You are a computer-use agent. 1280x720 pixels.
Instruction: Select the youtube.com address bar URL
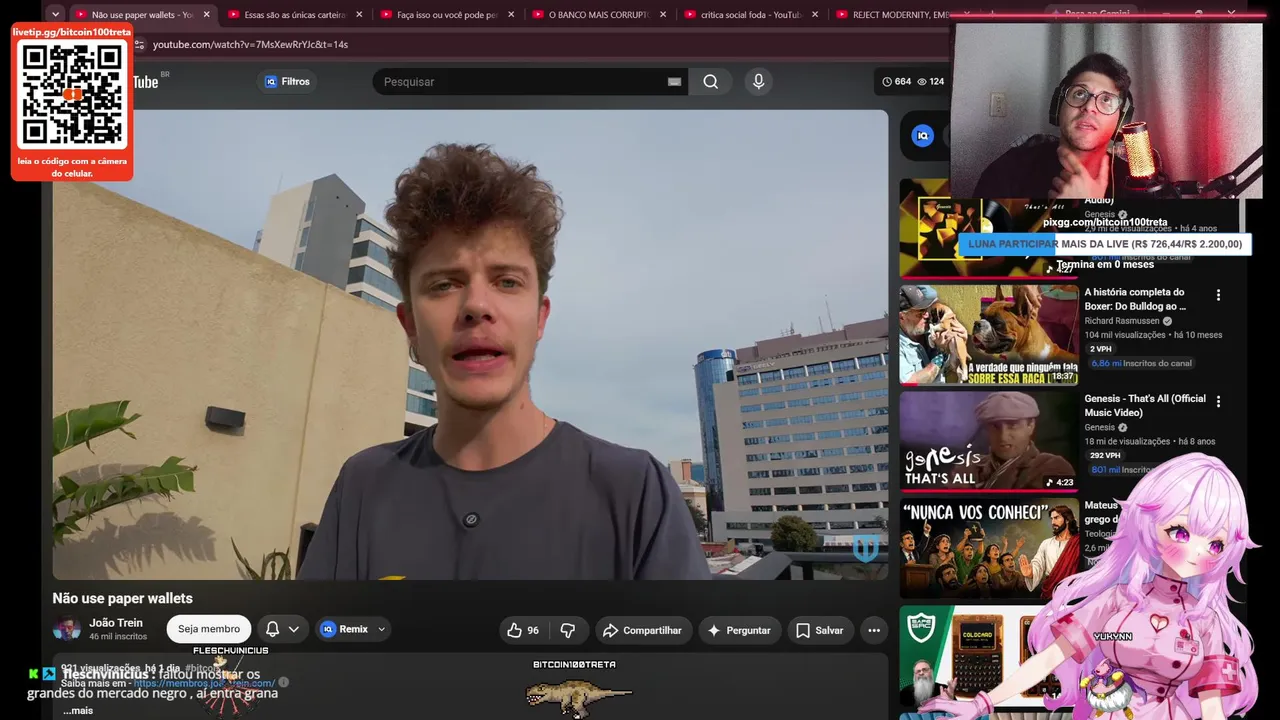click(250, 45)
